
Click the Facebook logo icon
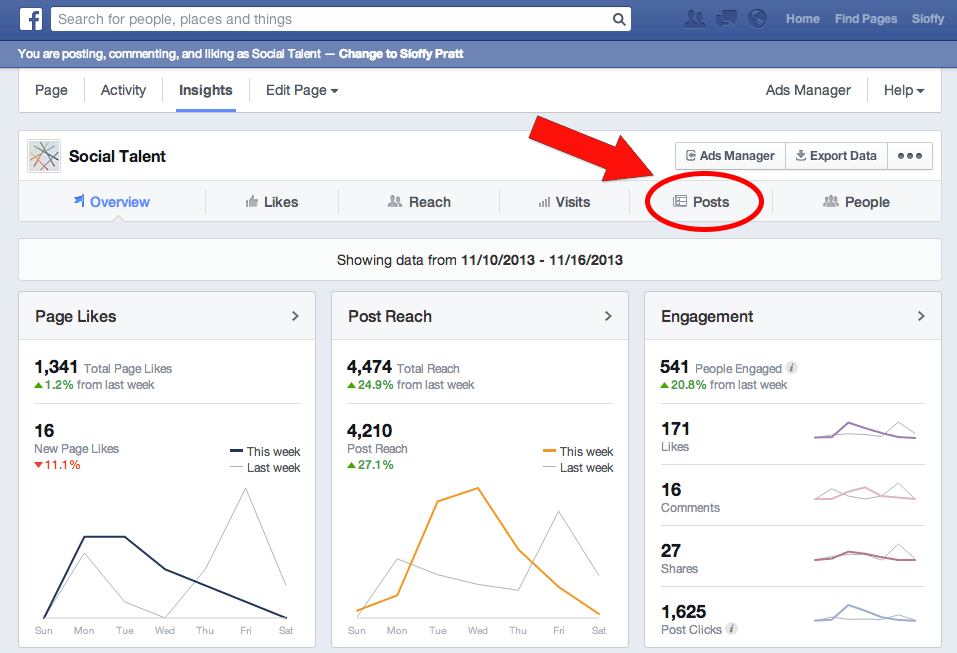[31, 19]
